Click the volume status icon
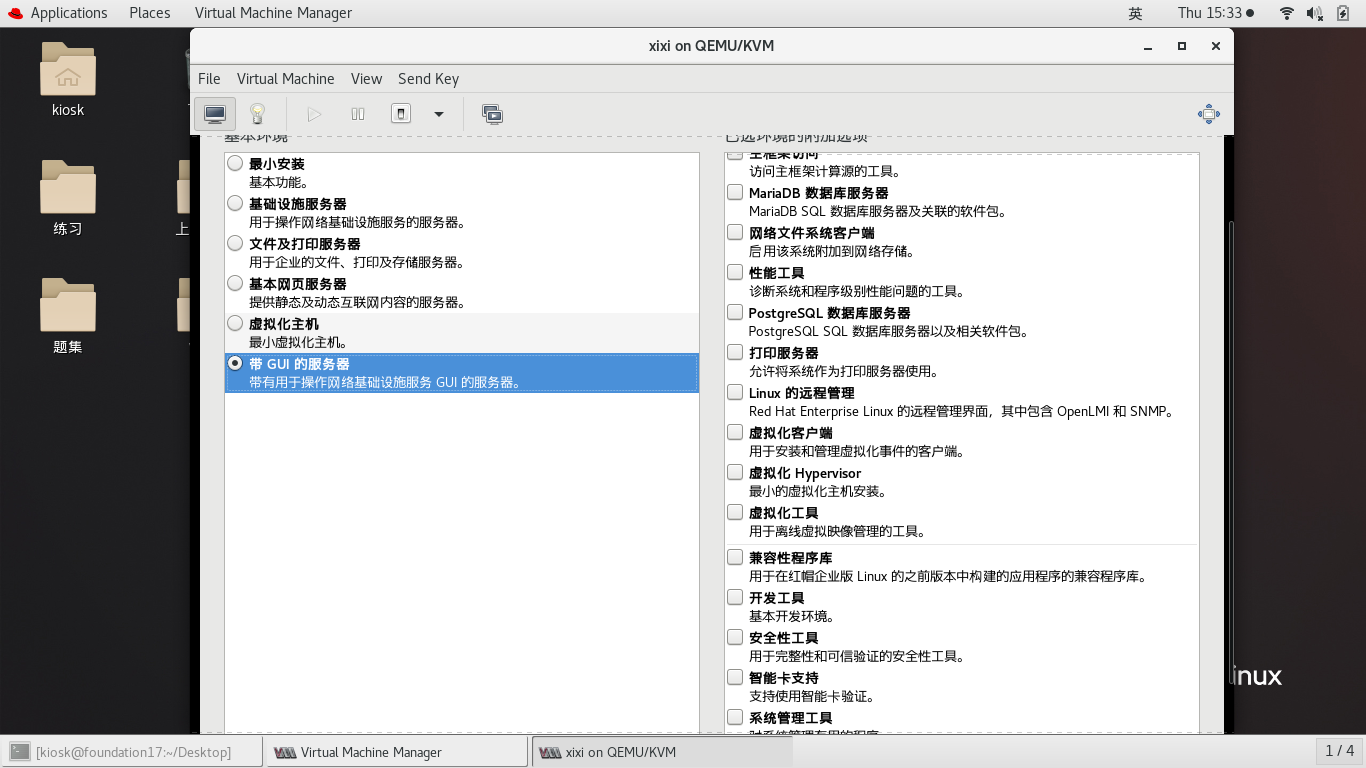 (x=1315, y=13)
